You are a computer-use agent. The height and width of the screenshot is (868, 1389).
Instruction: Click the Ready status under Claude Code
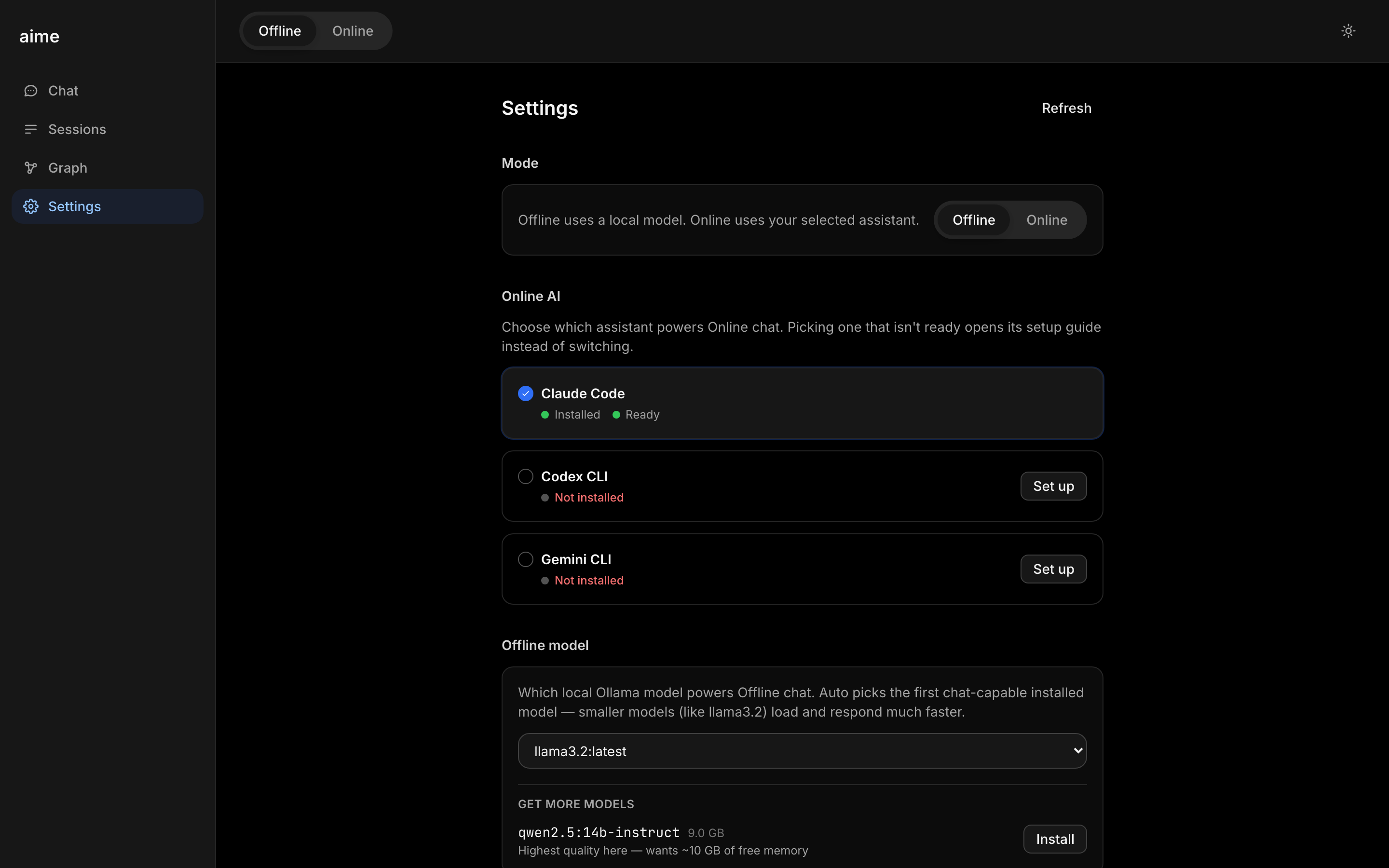(x=642, y=415)
